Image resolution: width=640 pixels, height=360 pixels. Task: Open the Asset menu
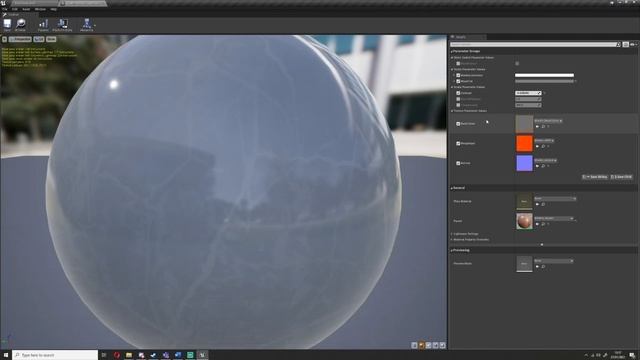(x=26, y=9)
